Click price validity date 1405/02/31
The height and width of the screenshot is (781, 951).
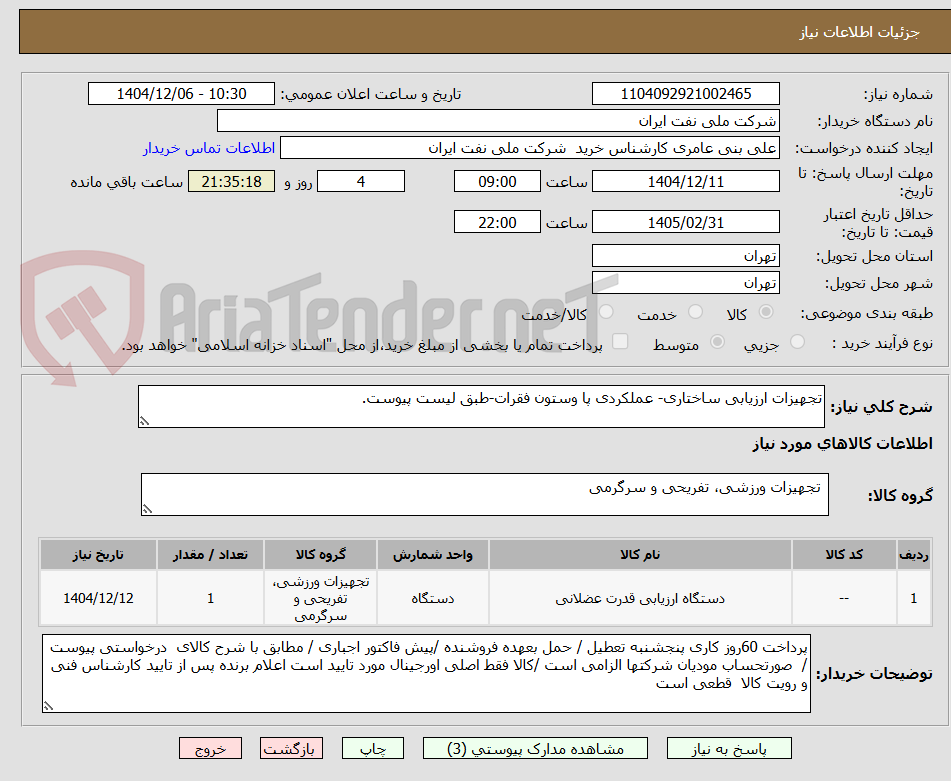[x=685, y=222]
